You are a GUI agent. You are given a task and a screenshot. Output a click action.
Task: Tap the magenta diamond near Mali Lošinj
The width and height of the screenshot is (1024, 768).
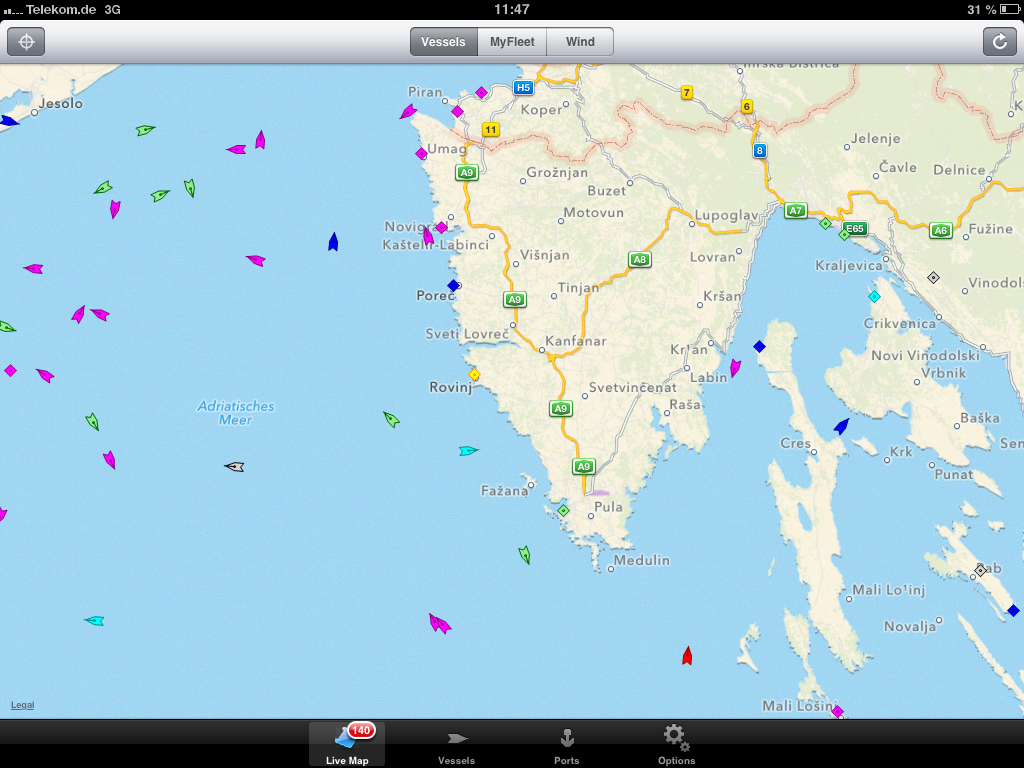click(x=837, y=712)
